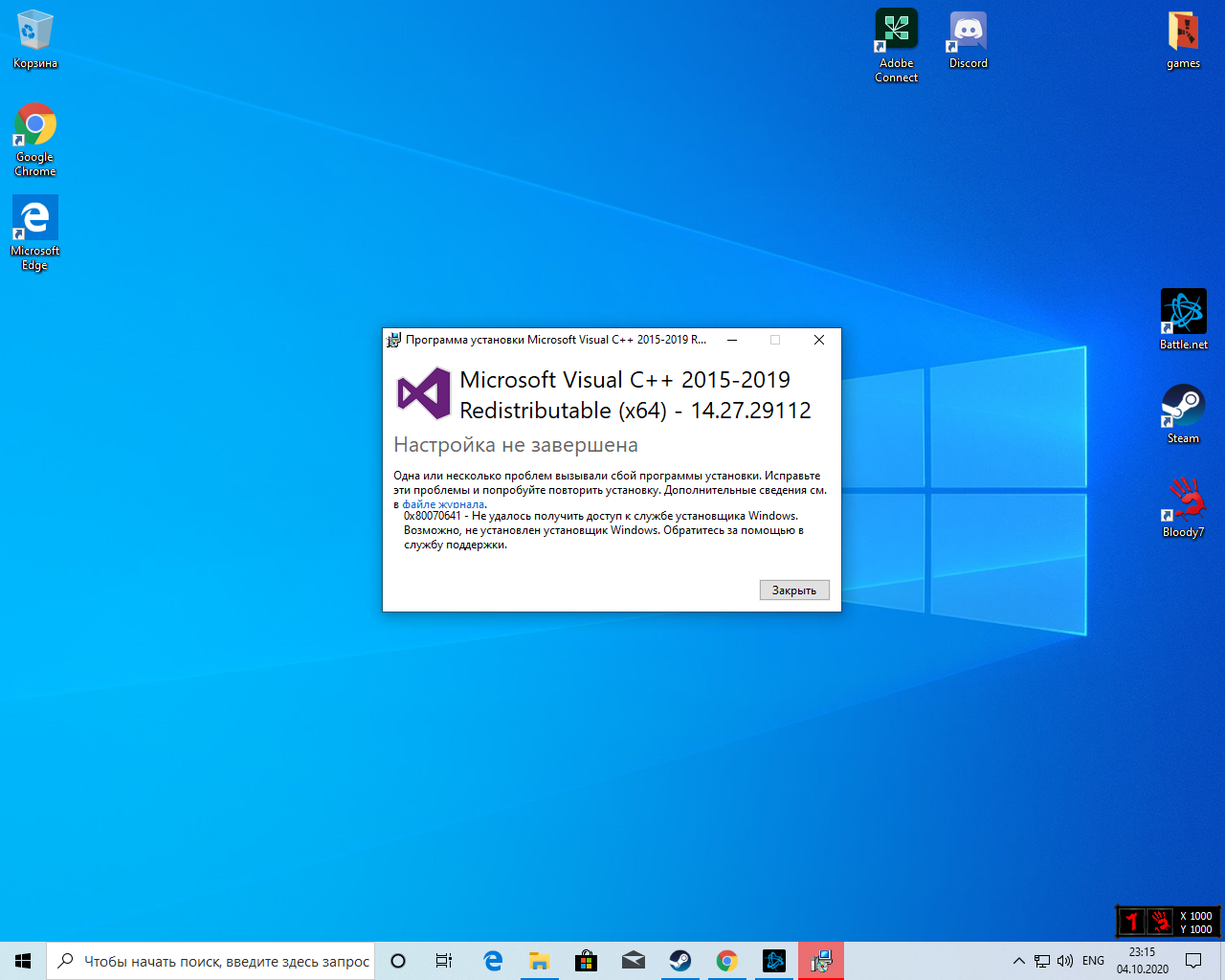Select the Battle.net desktop shortcut
1225x980 pixels.
1184,320
